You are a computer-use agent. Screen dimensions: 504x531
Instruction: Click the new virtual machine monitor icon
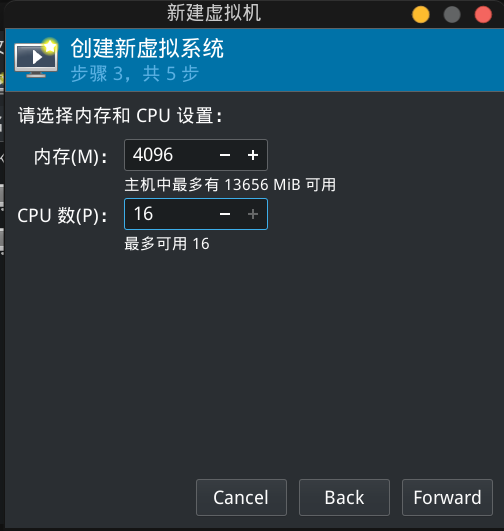click(36, 58)
